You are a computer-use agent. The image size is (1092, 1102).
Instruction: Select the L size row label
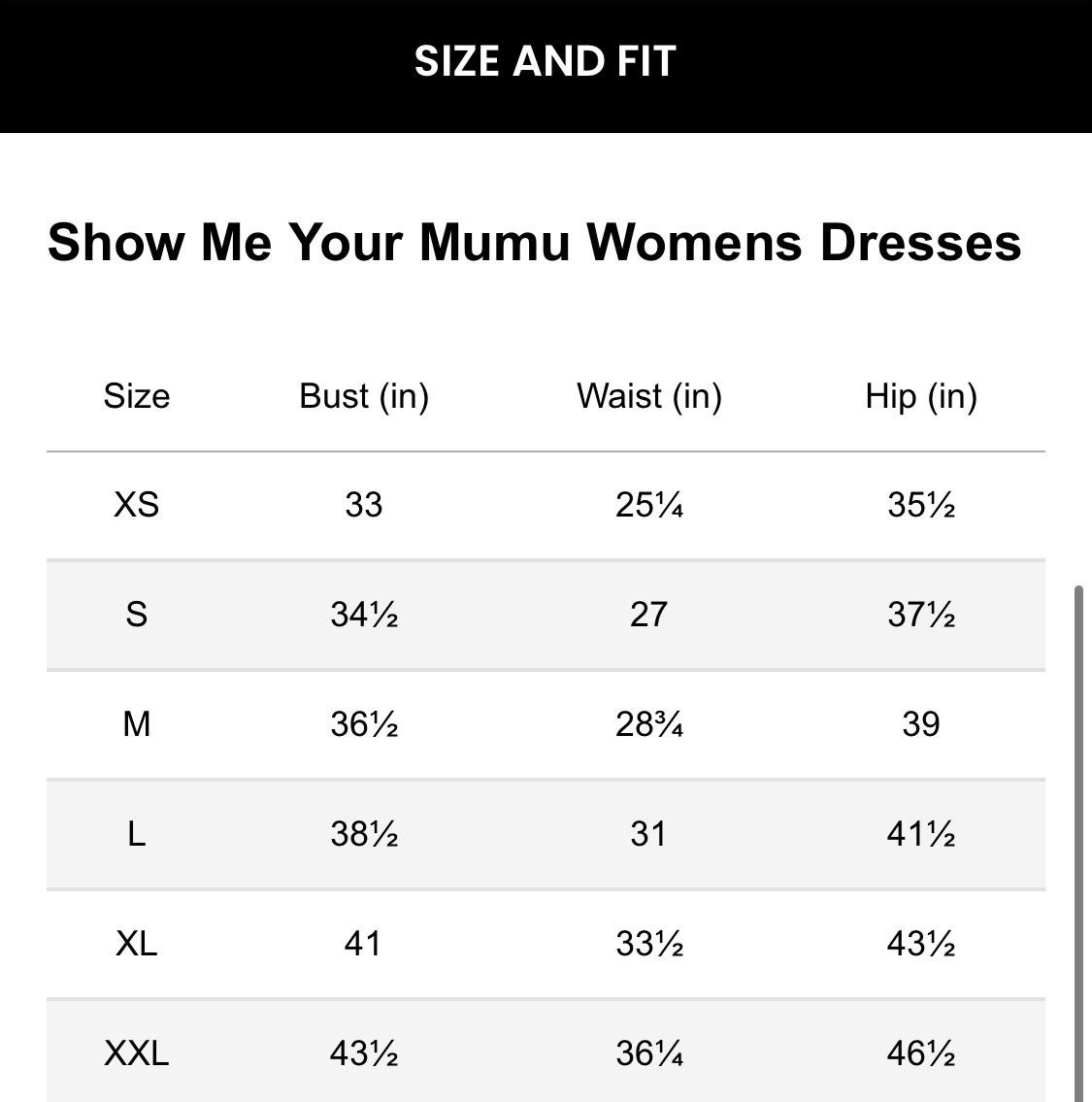pos(137,834)
